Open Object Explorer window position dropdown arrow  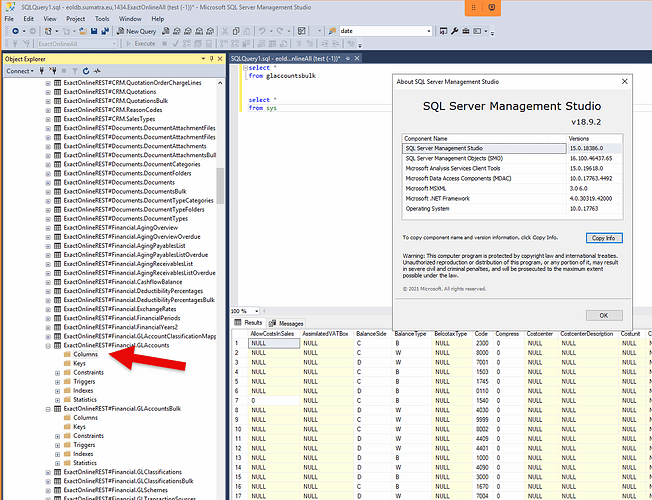tap(203, 59)
